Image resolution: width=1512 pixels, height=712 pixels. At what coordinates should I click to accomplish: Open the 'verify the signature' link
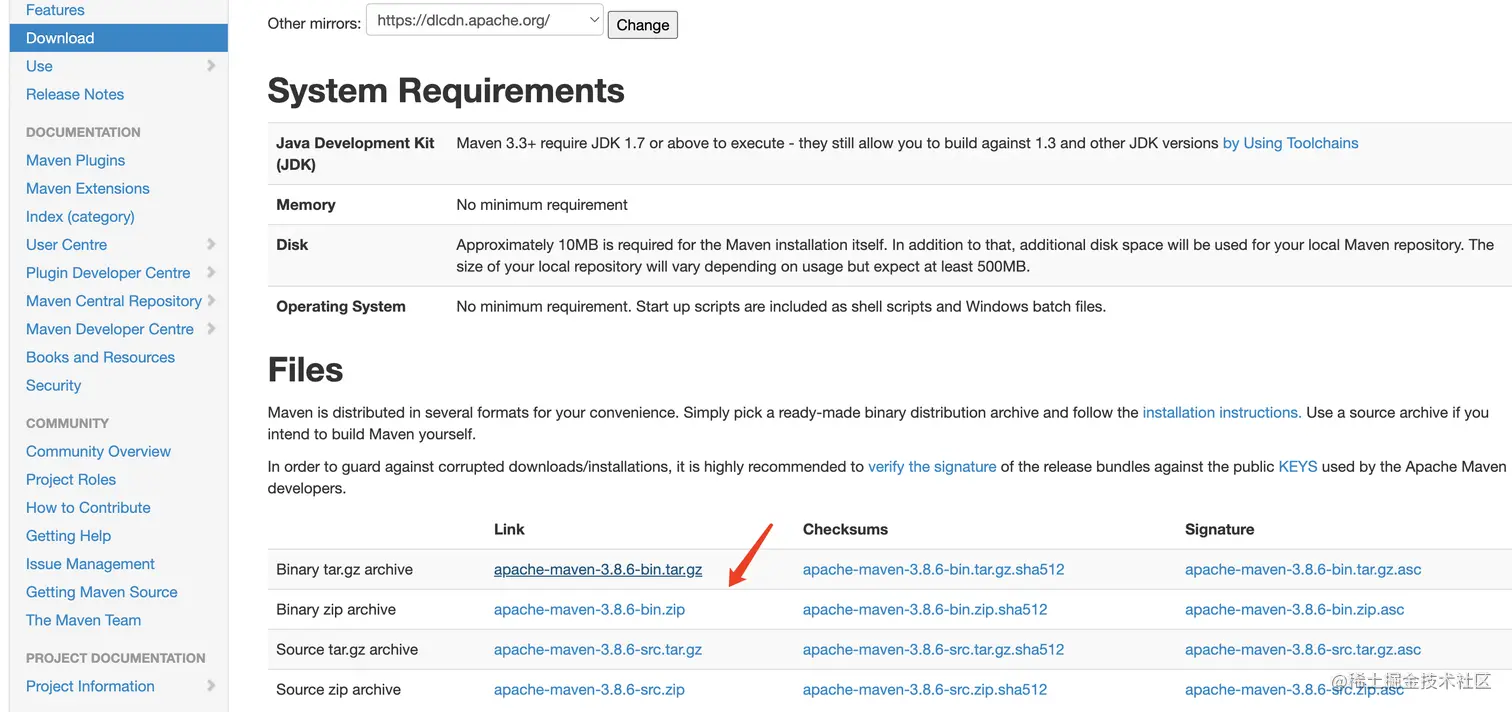[932, 466]
